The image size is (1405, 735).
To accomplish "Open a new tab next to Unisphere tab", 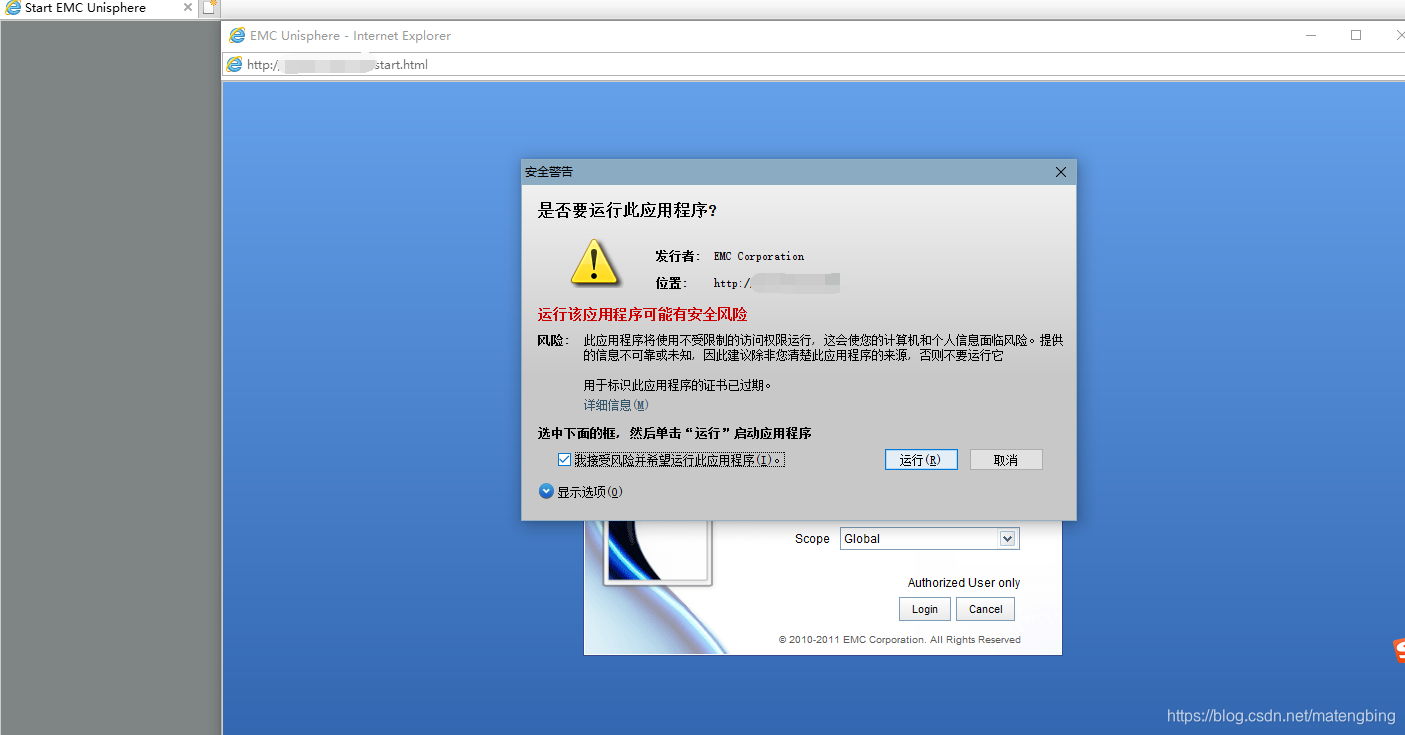I will tap(209, 8).
